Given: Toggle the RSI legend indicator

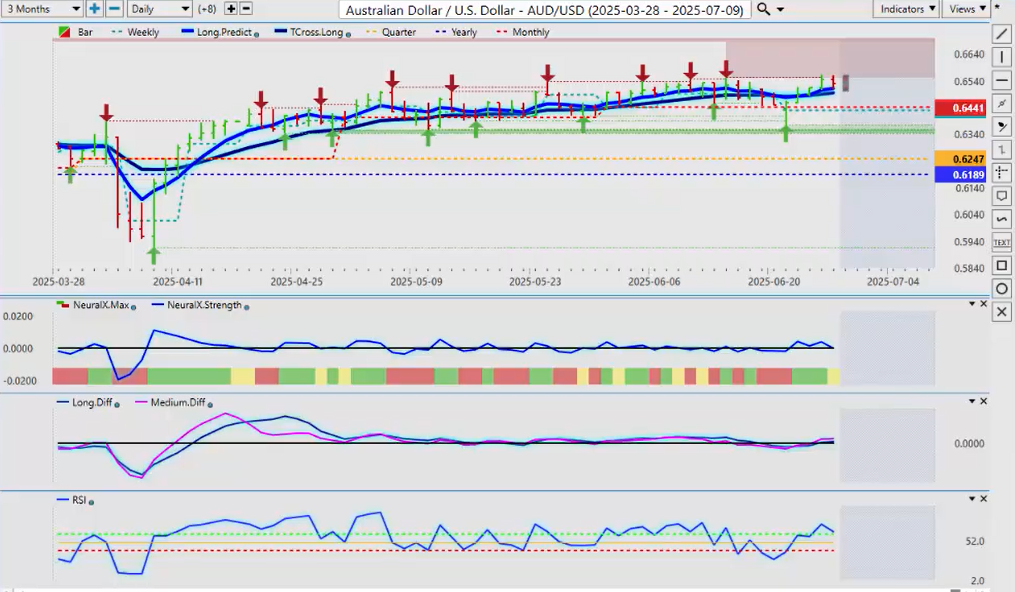Looking at the screenshot, I should tap(77, 500).
